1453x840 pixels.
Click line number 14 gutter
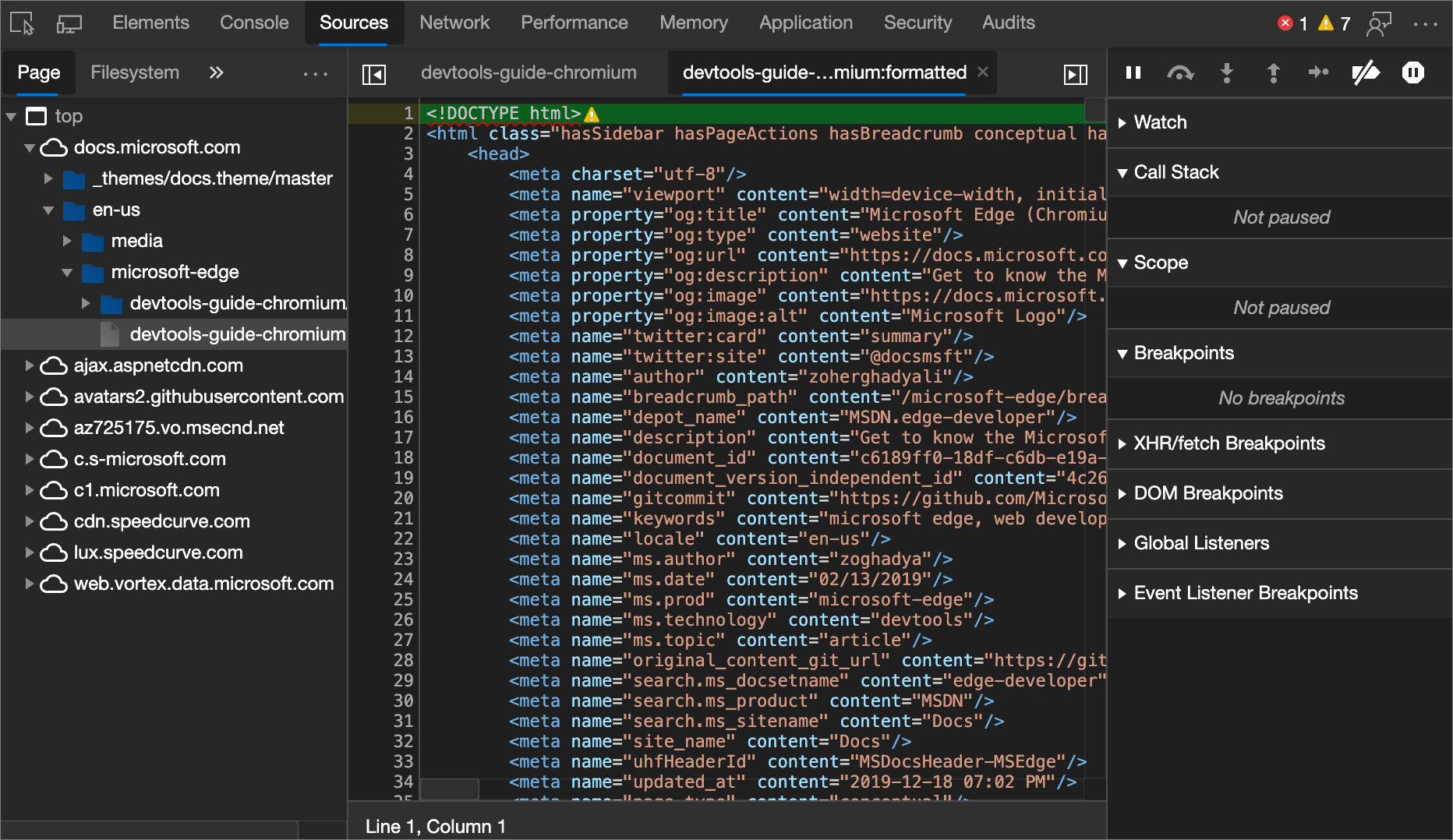pyautogui.click(x=403, y=376)
